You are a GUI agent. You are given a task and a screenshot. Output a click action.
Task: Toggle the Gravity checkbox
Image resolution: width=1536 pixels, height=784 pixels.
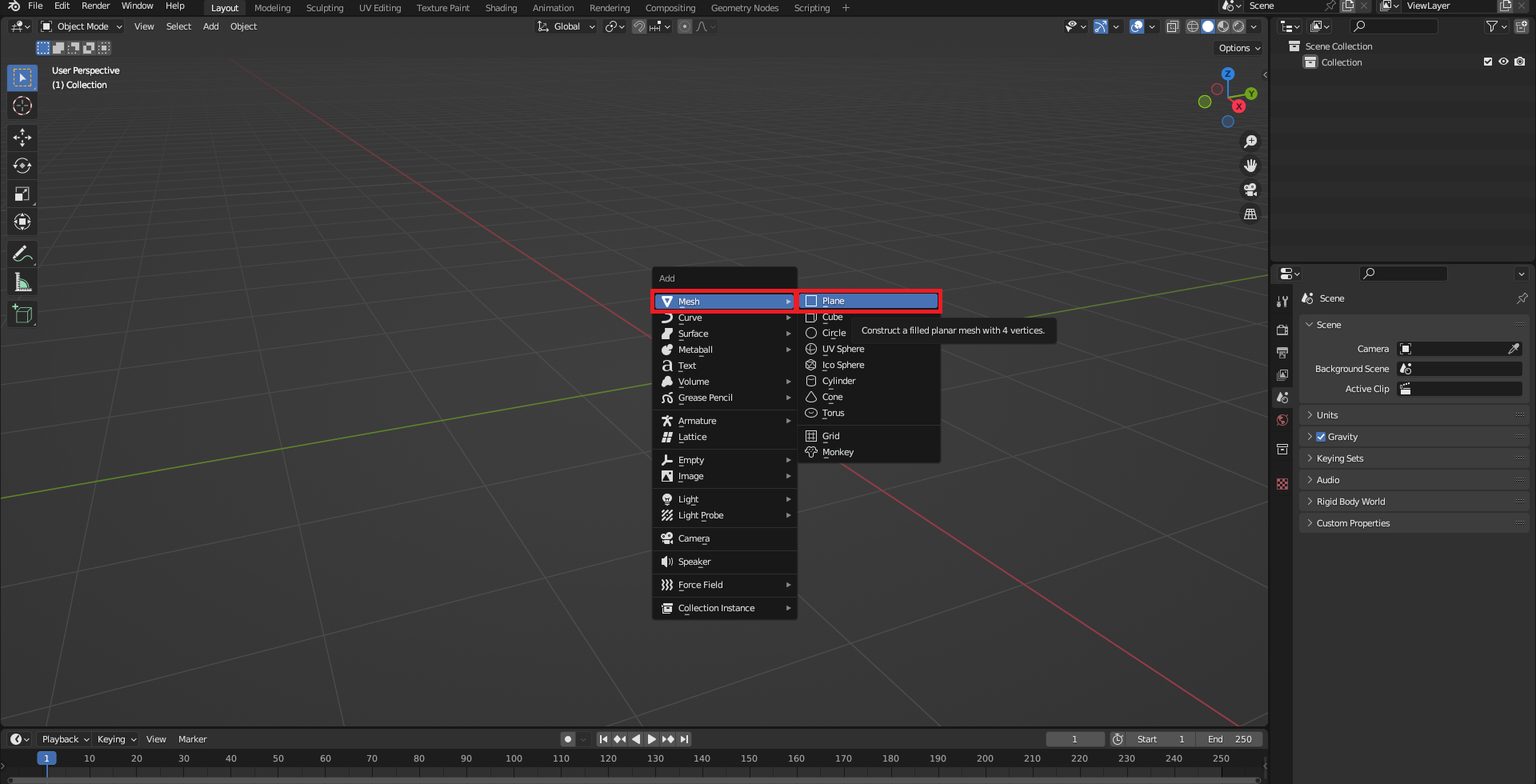click(1321, 437)
